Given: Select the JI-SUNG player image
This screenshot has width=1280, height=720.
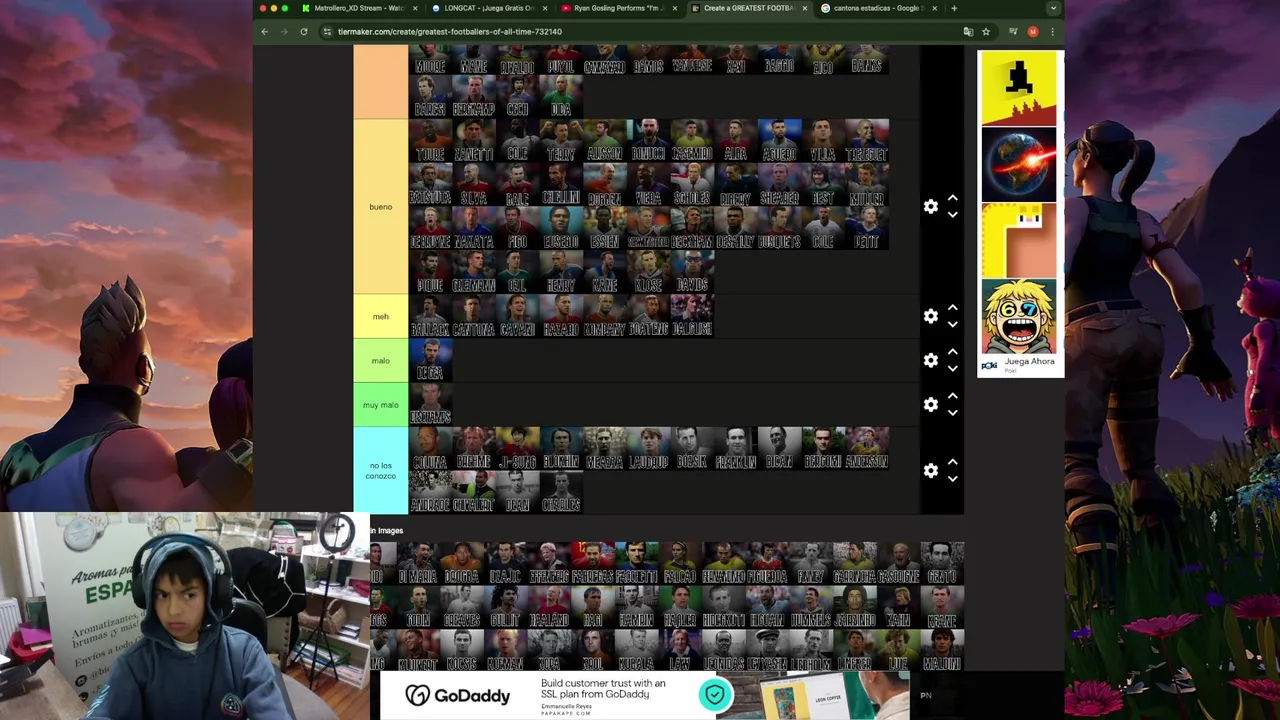Looking at the screenshot, I should [x=517, y=448].
